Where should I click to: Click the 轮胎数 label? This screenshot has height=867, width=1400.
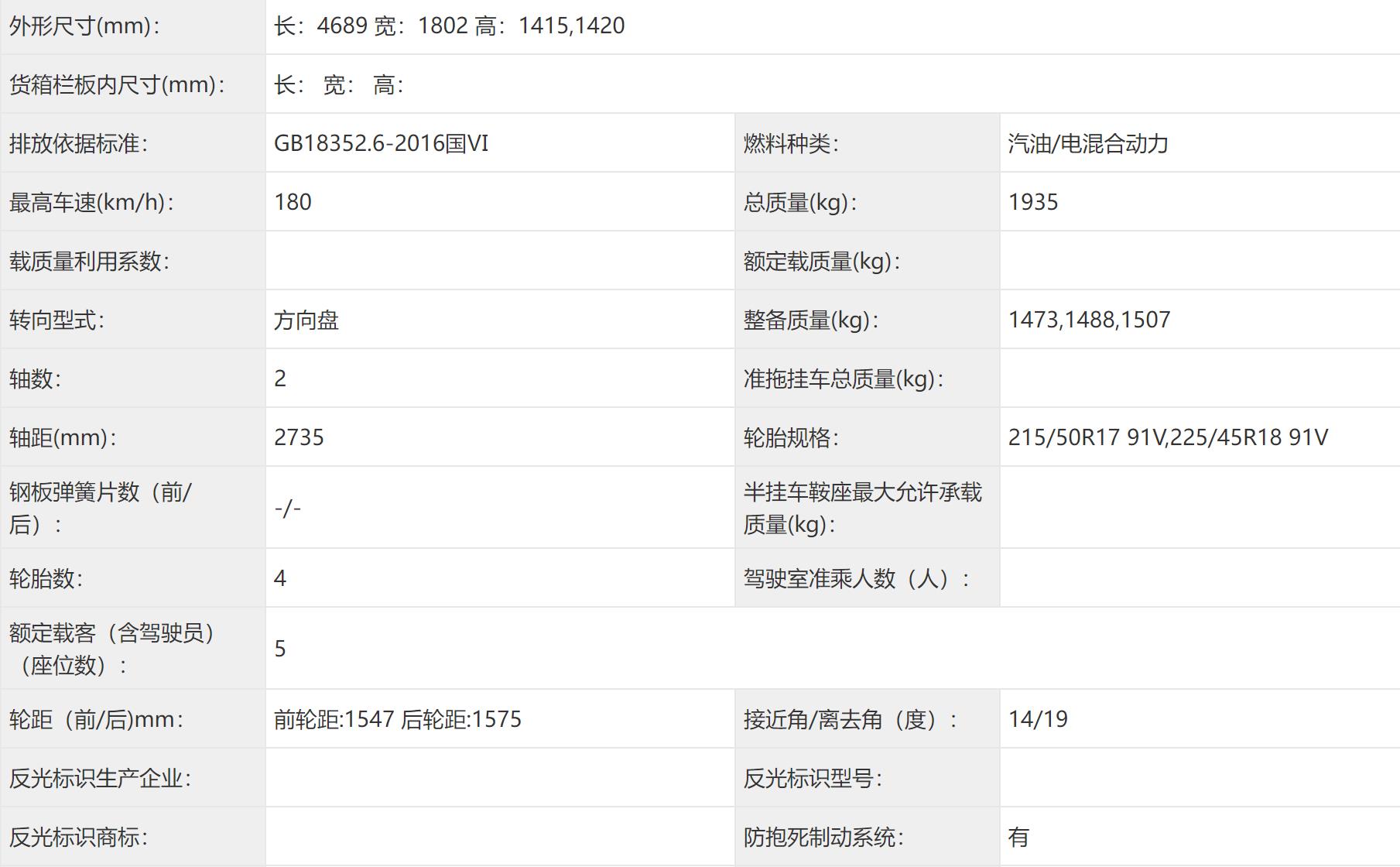pos(46,578)
